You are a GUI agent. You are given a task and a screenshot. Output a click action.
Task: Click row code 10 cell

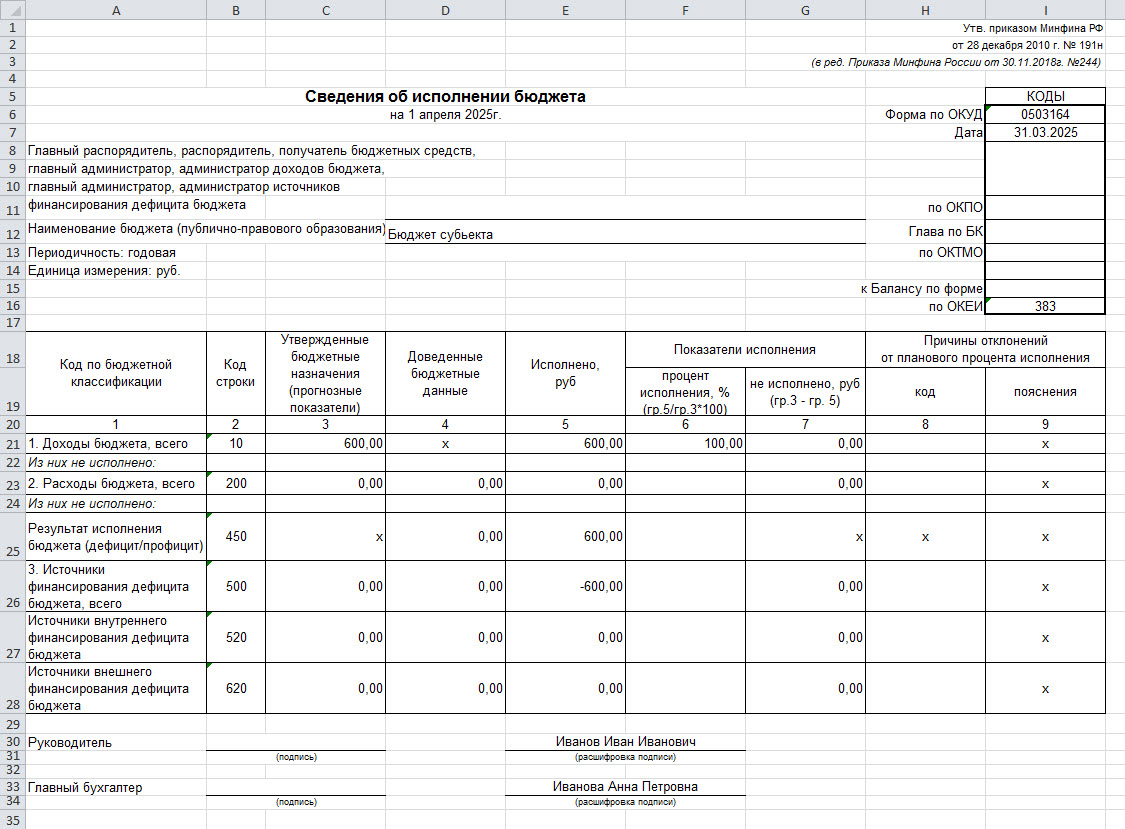tap(236, 444)
